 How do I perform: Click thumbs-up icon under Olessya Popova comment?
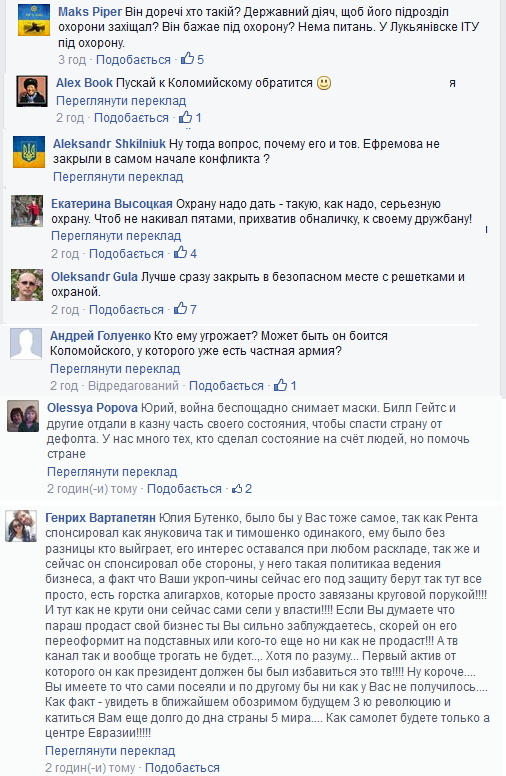(x=237, y=488)
